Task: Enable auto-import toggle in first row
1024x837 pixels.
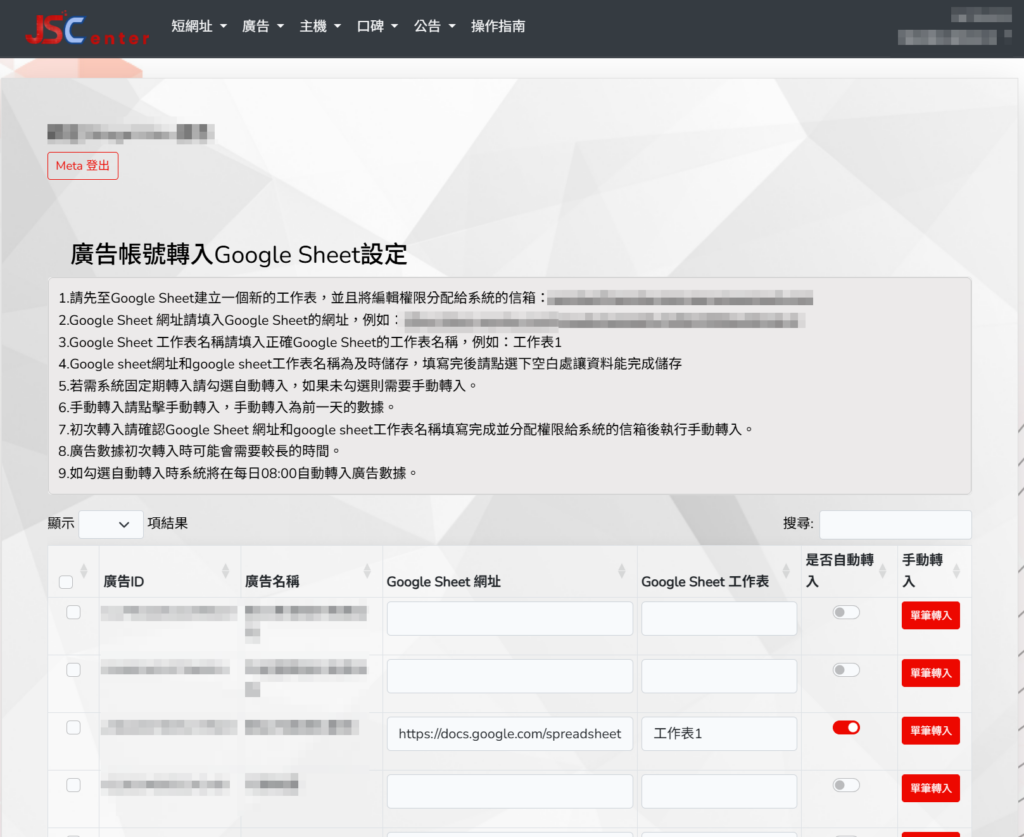Action: pyautogui.click(x=846, y=612)
